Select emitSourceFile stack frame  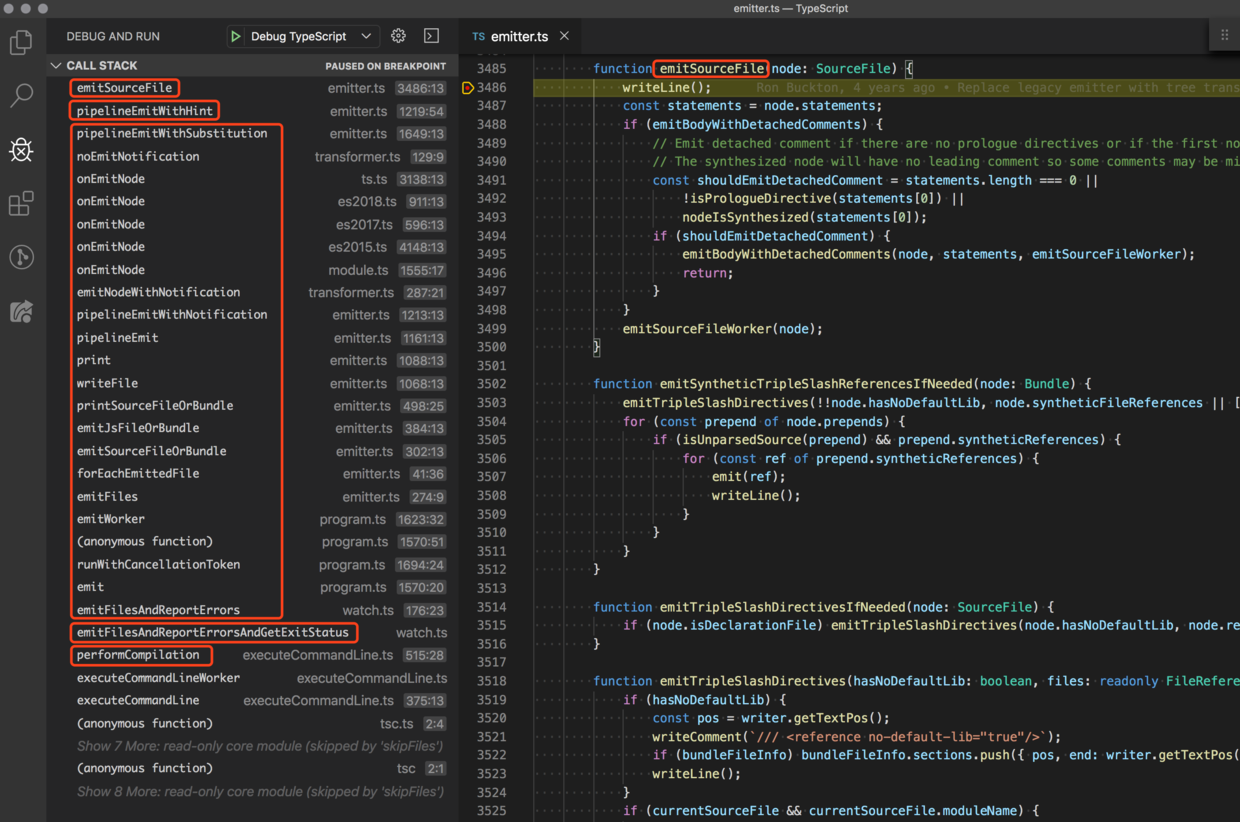click(x=125, y=88)
